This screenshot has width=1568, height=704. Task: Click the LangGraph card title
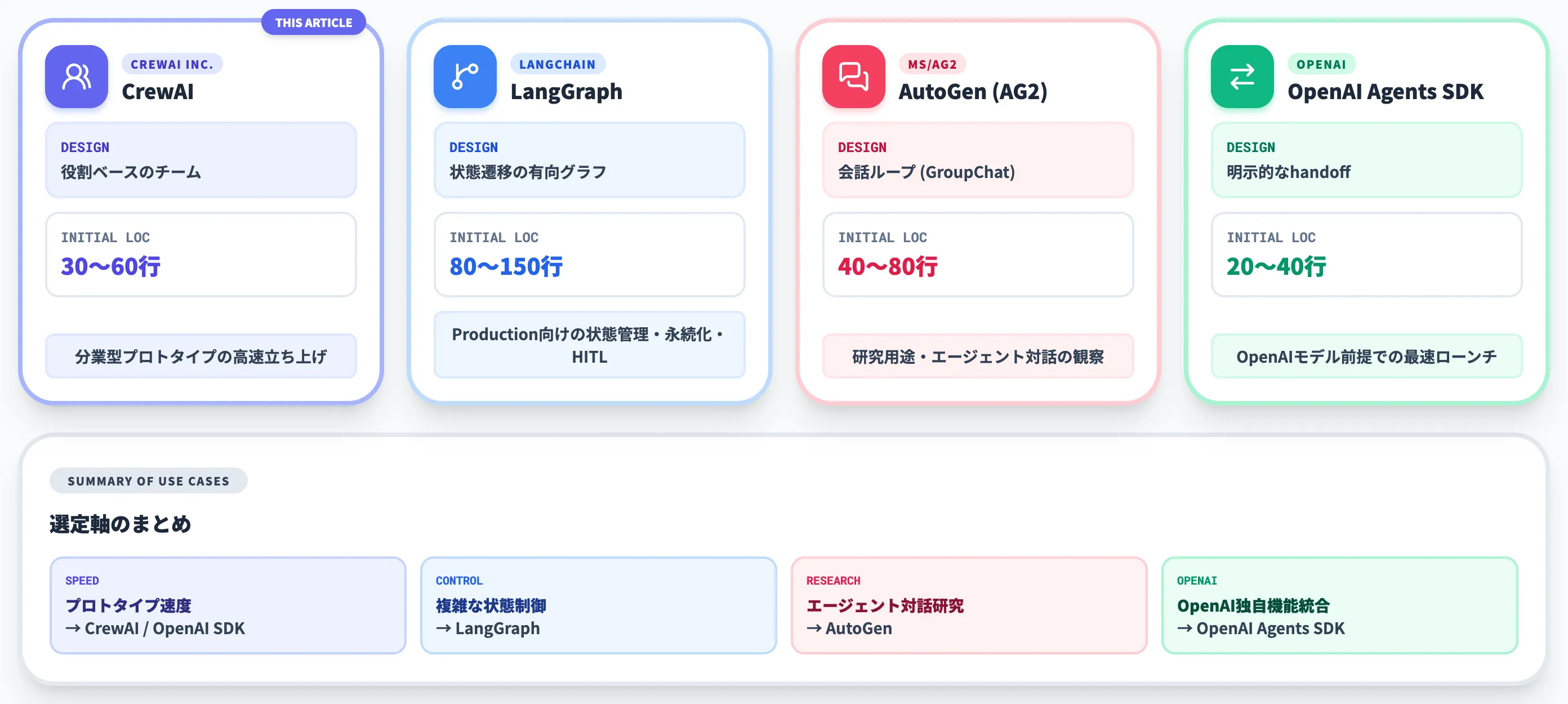(566, 92)
